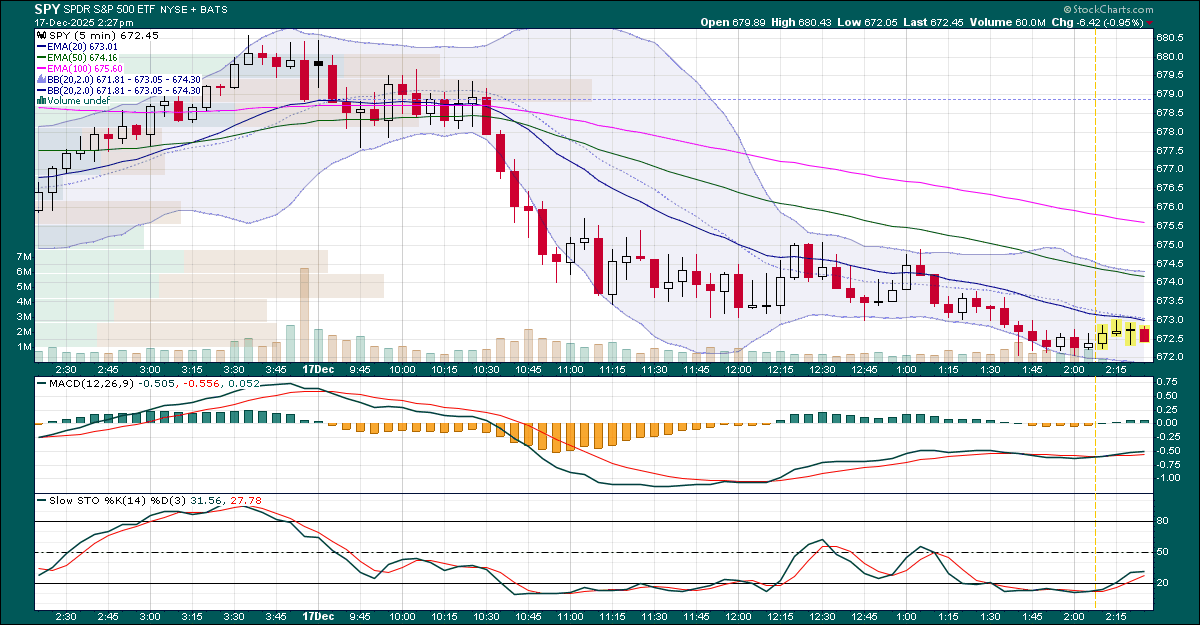Click the last red candle in the yellow highlight
Image resolution: width=1200 pixels, height=625 pixels.
(x=1145, y=335)
